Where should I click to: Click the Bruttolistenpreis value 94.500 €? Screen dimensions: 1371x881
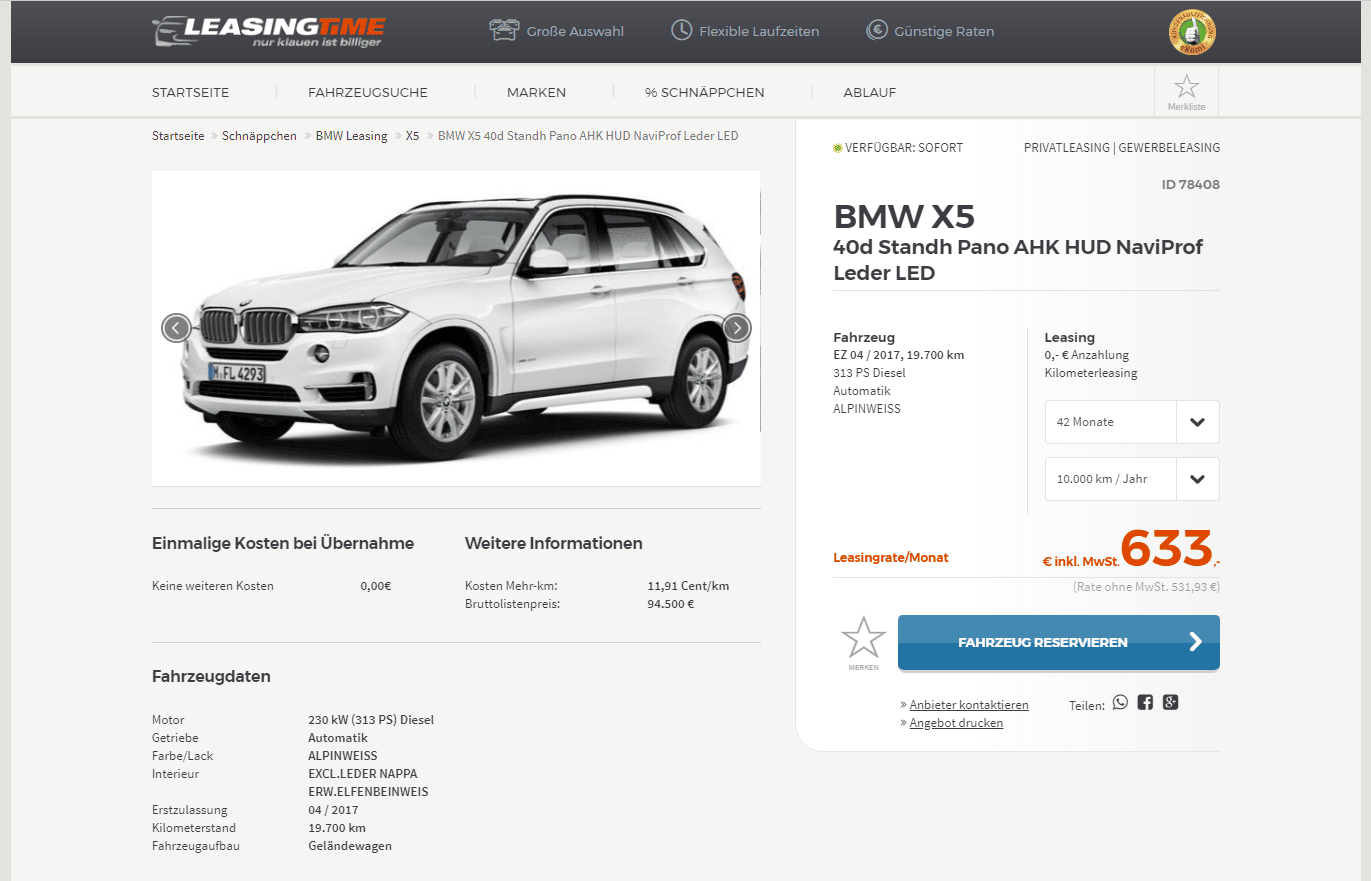(671, 604)
